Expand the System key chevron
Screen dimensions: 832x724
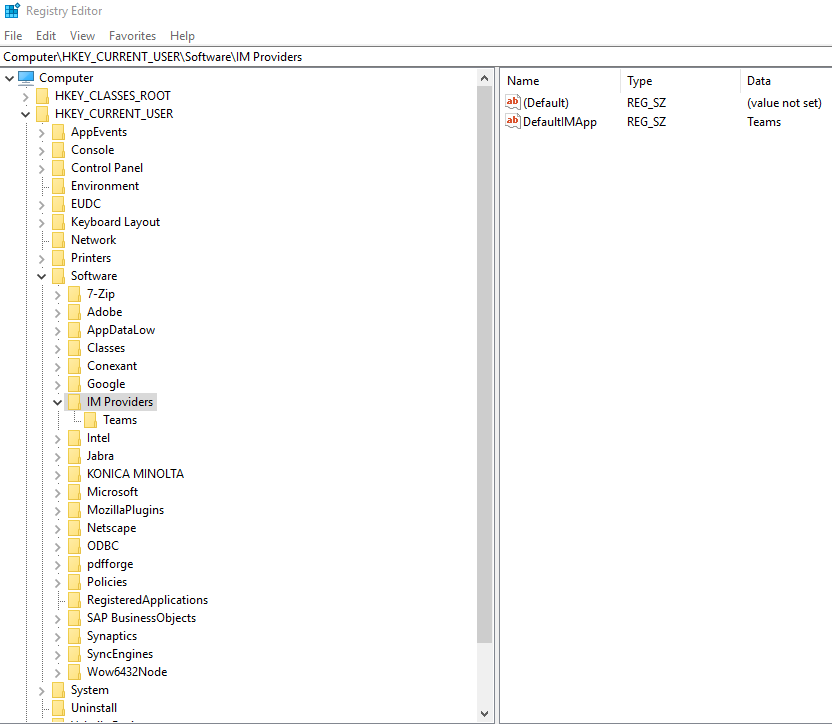click(41, 691)
